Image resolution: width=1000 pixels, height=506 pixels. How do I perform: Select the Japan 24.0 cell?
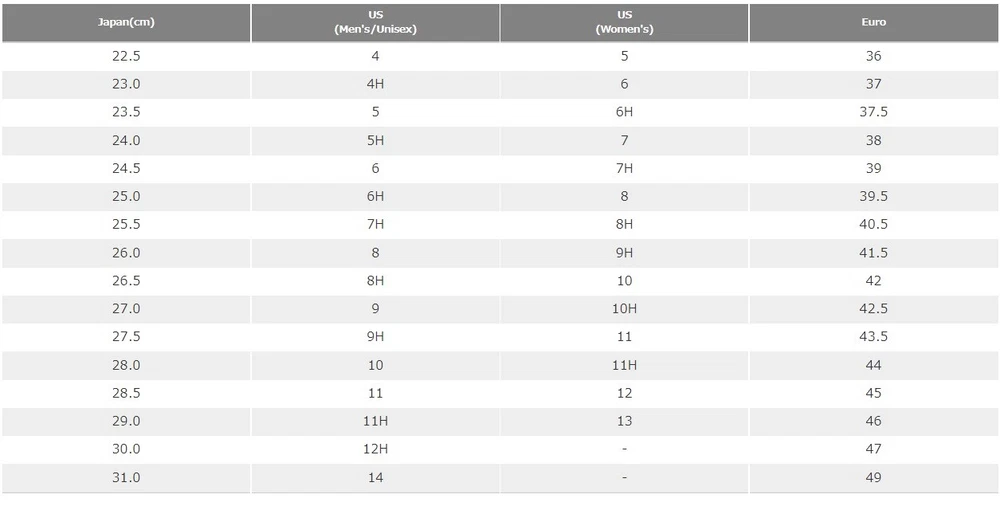(x=126, y=140)
